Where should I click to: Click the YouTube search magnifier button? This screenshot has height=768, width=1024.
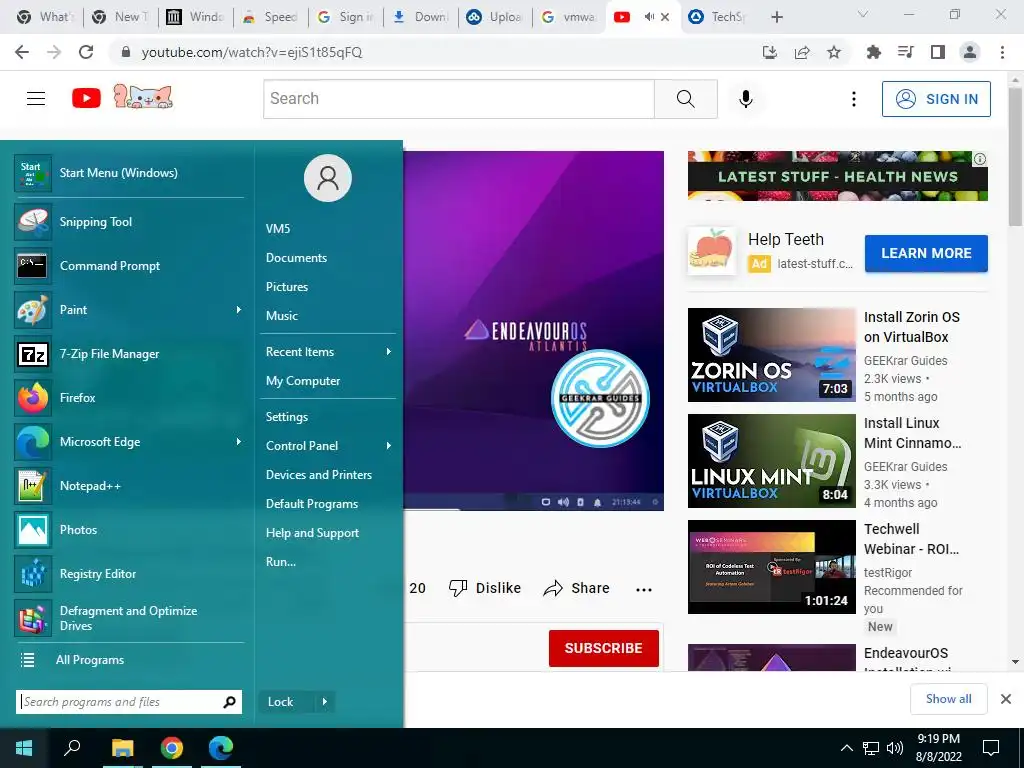tap(686, 99)
